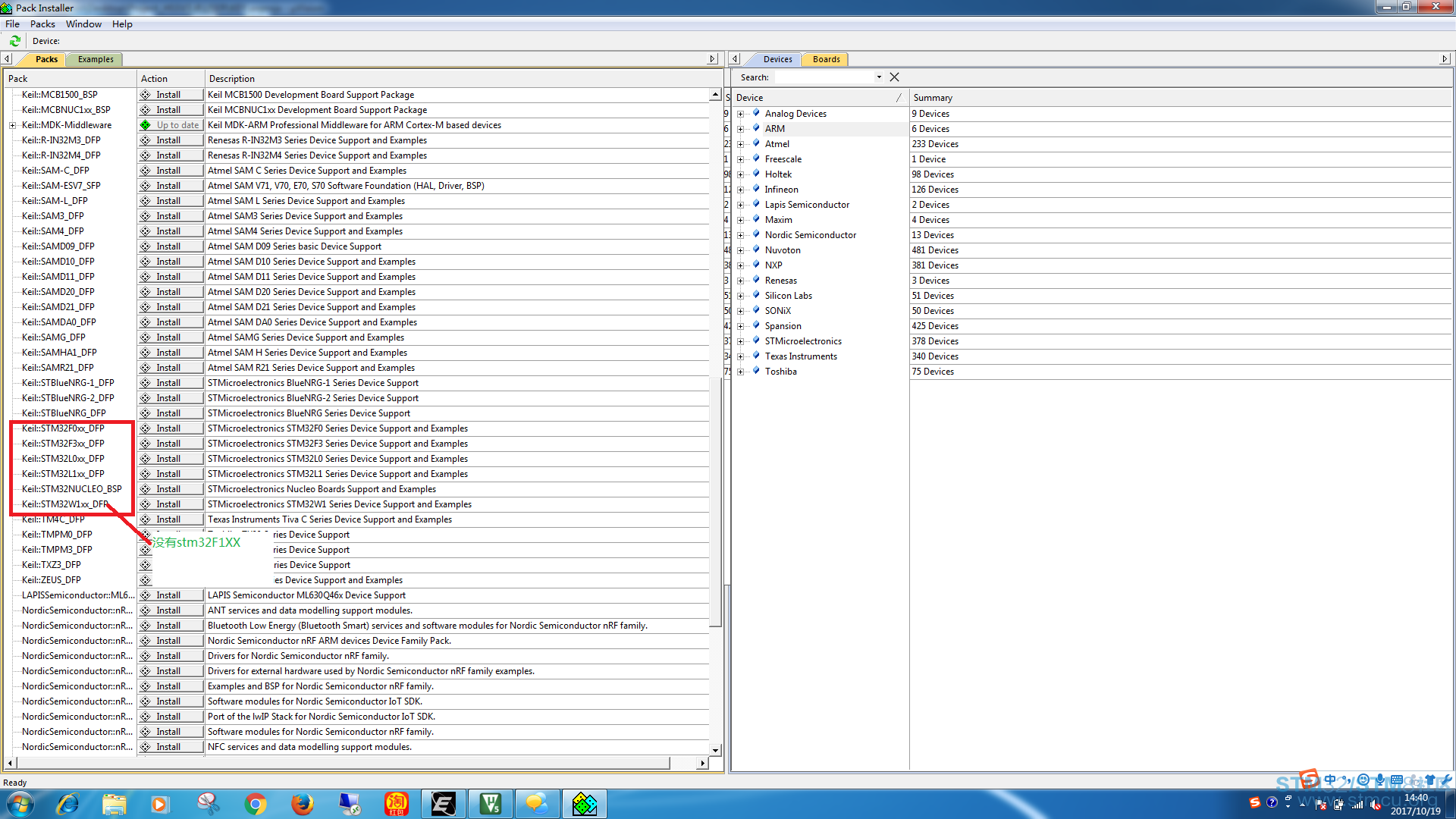Select the Keil::STM32L1xx_DFP pack row
1456x819 pixels.
tap(63, 474)
